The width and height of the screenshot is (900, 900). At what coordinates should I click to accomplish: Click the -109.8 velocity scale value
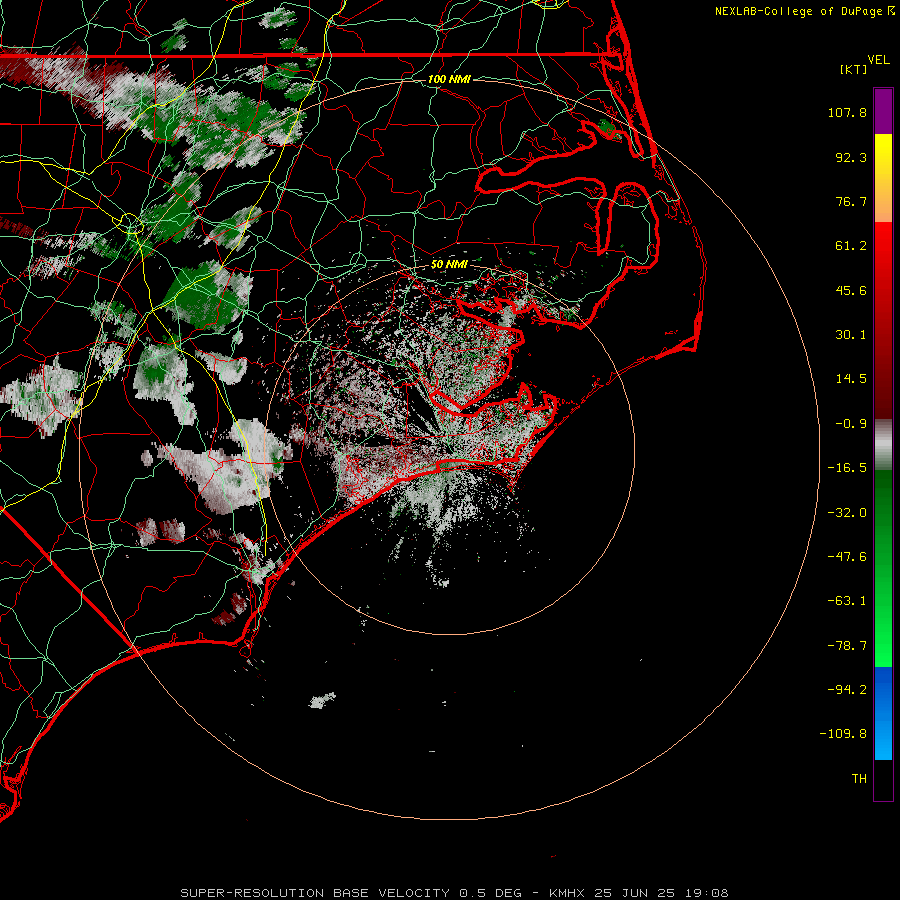844,734
